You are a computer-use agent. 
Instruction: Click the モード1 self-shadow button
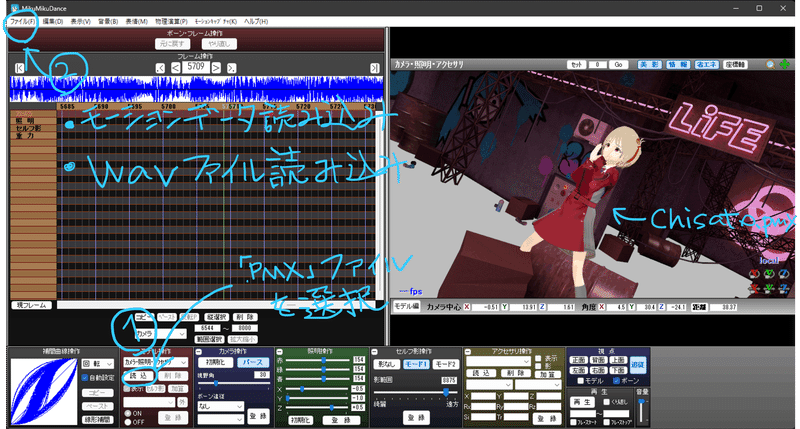[416, 364]
